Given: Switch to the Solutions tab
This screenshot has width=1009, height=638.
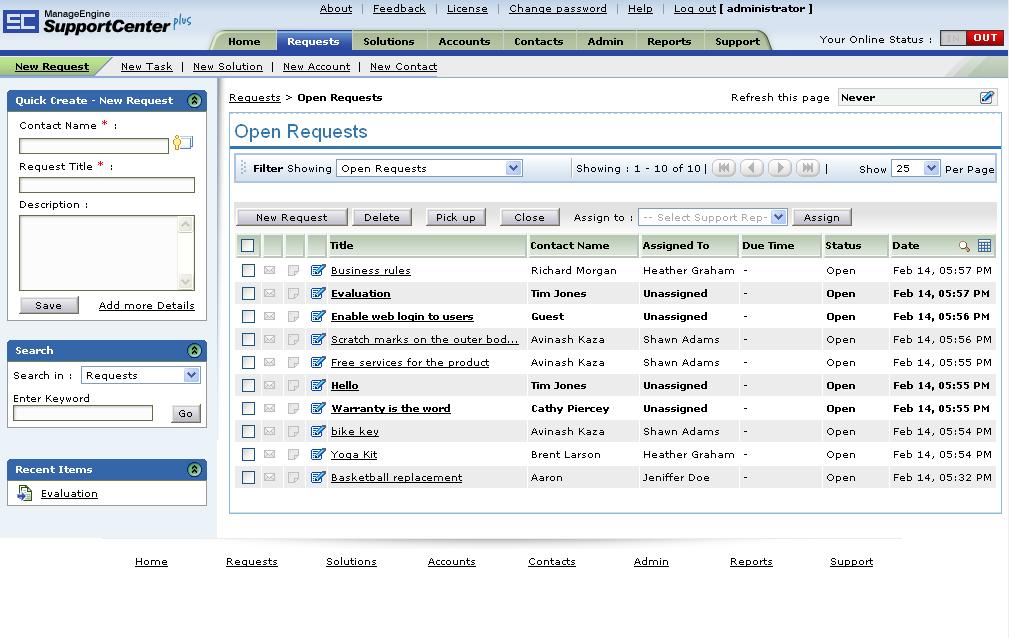Looking at the screenshot, I should pyautogui.click(x=389, y=41).
